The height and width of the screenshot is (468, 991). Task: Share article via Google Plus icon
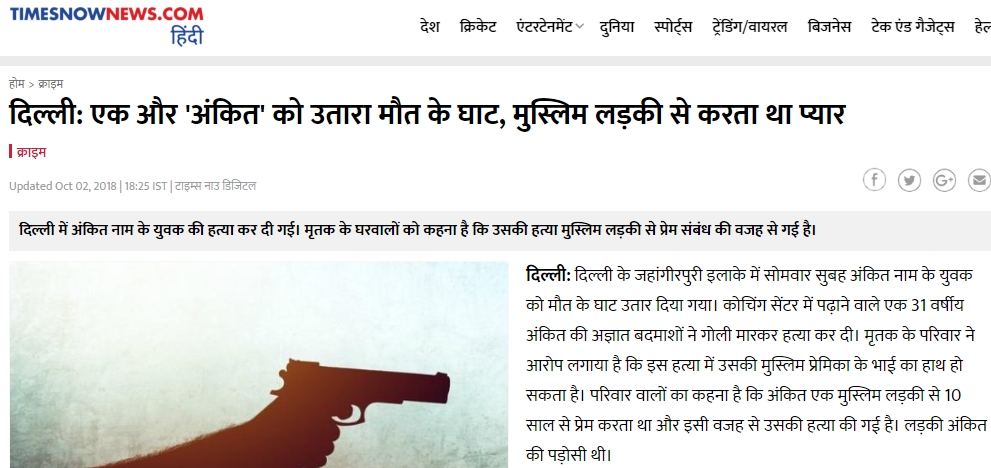pos(944,180)
